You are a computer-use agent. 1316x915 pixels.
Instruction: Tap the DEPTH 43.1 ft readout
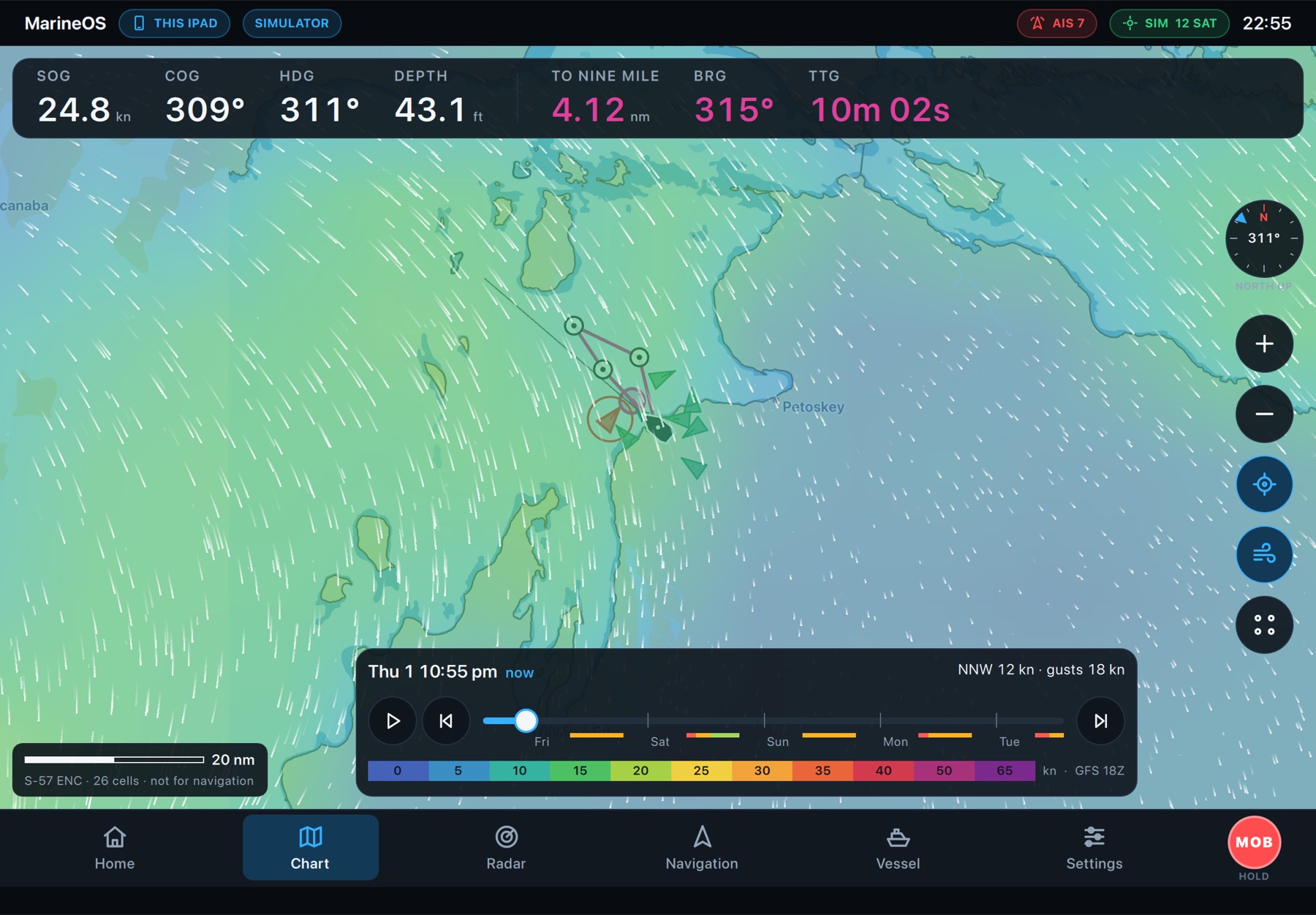tap(439, 98)
